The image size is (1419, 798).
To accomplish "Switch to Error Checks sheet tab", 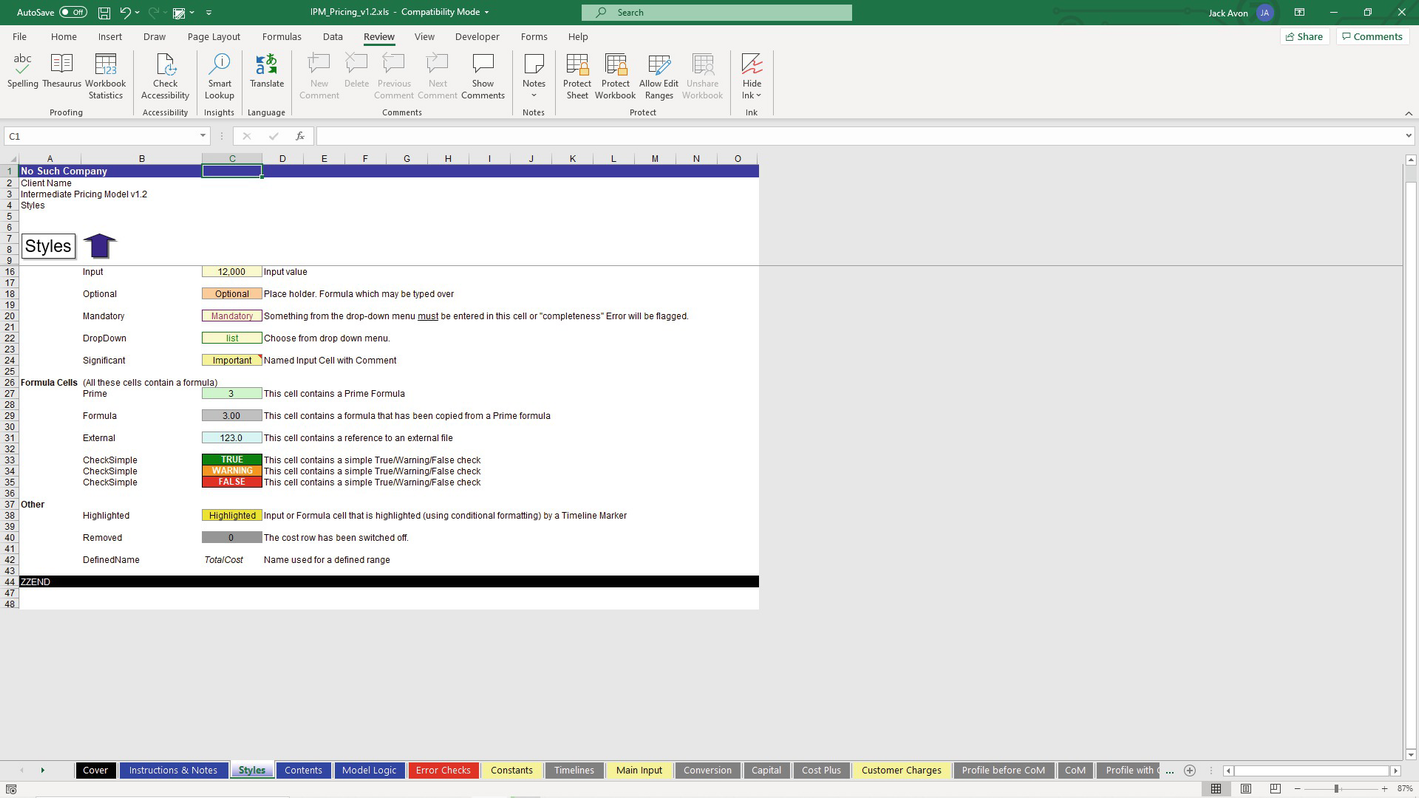I will pos(443,770).
